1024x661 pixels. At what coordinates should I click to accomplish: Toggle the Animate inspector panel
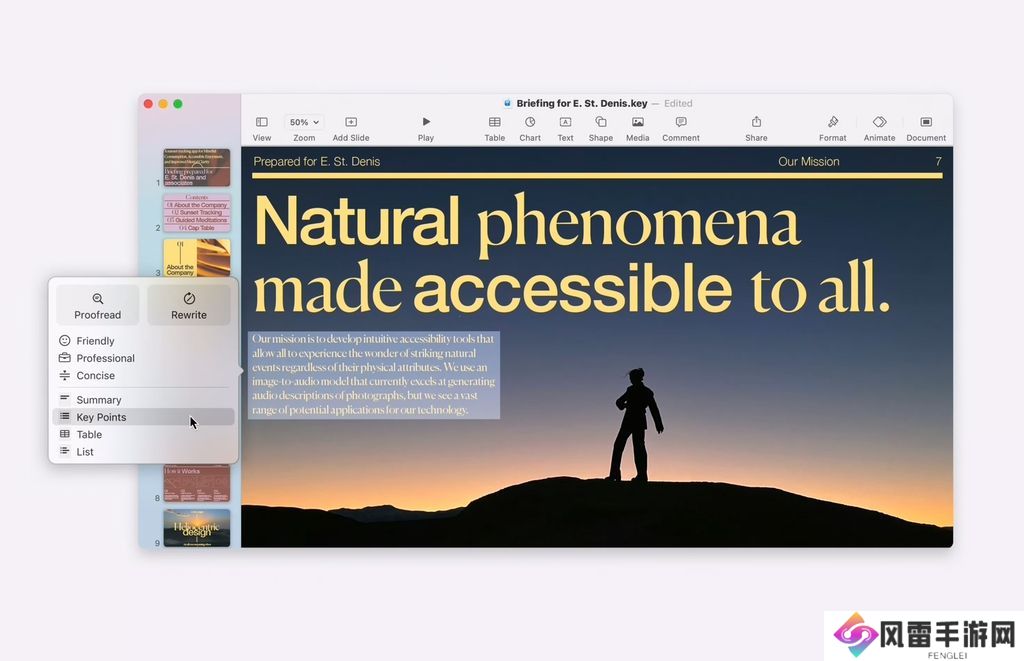tap(879, 122)
